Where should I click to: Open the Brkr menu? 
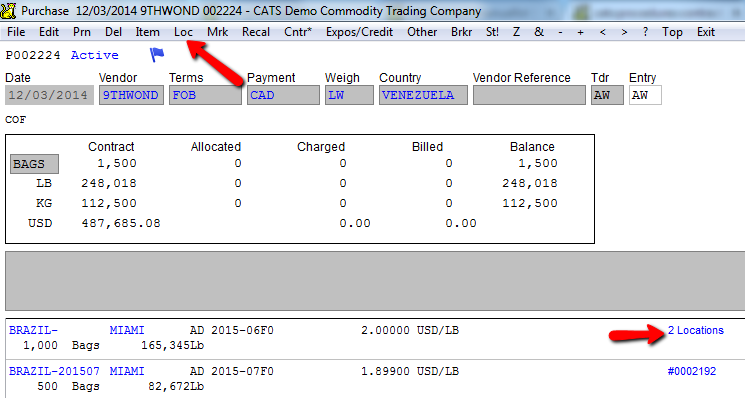[461, 32]
